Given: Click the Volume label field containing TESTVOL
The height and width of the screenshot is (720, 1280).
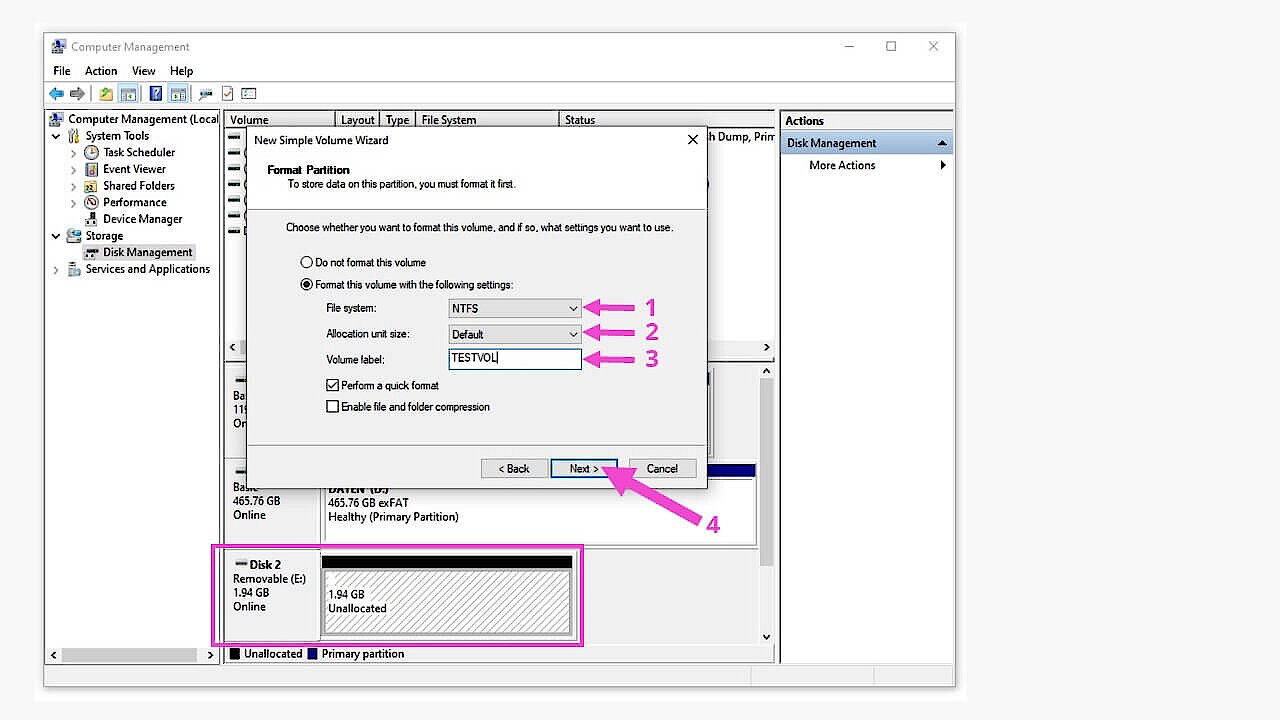Looking at the screenshot, I should click(514, 358).
